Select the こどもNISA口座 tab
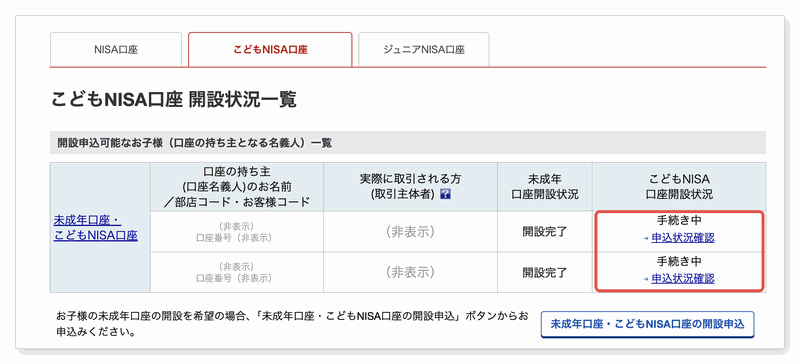Image resolution: width=800 pixels, height=364 pixels. point(270,50)
